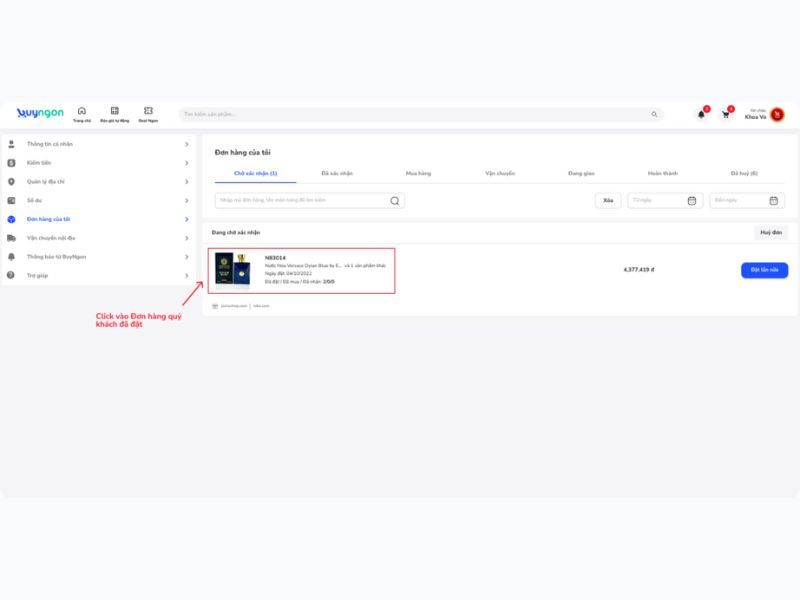Expand Trợ giúp chevron

point(187,276)
